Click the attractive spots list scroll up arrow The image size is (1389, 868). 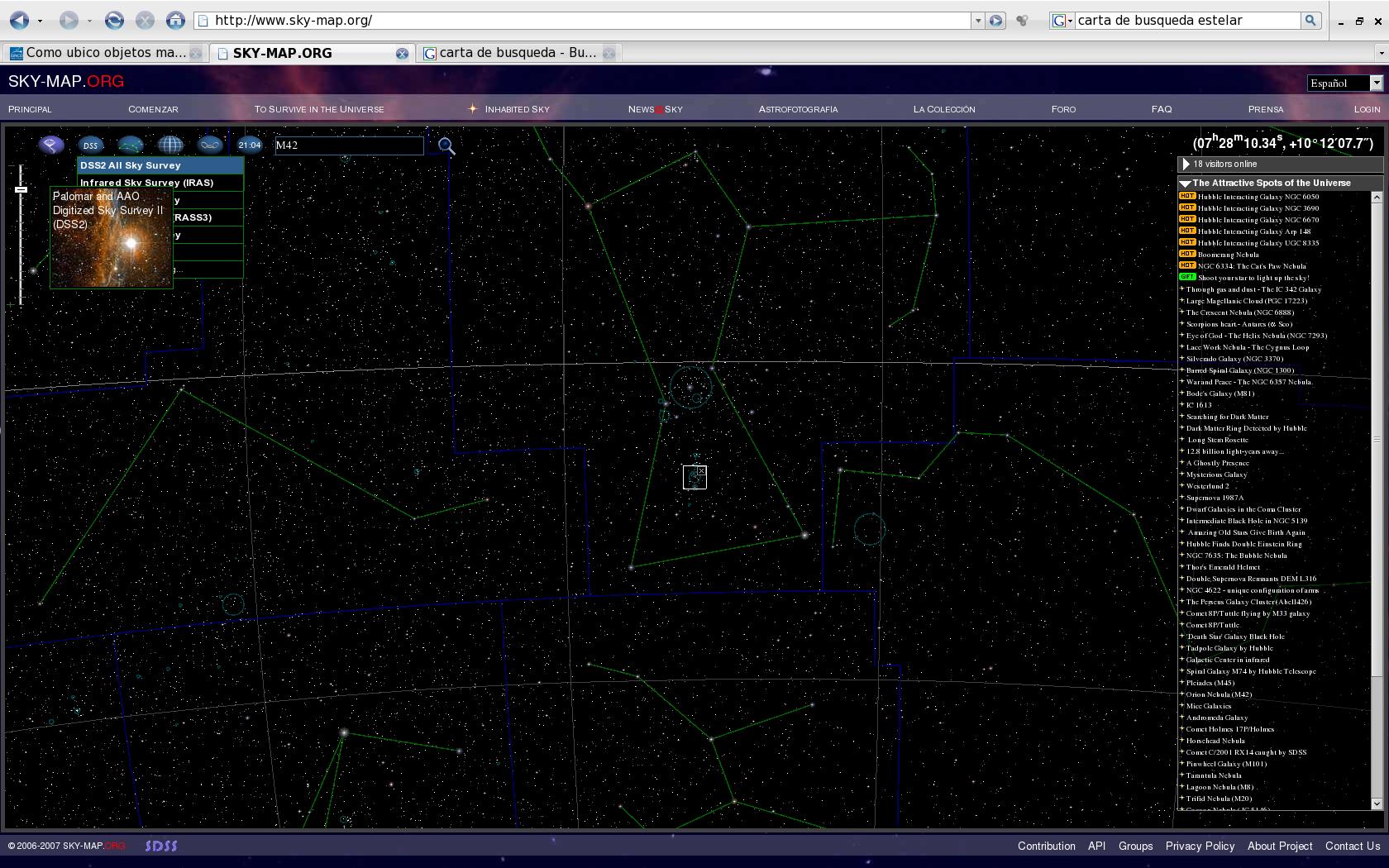(1377, 197)
